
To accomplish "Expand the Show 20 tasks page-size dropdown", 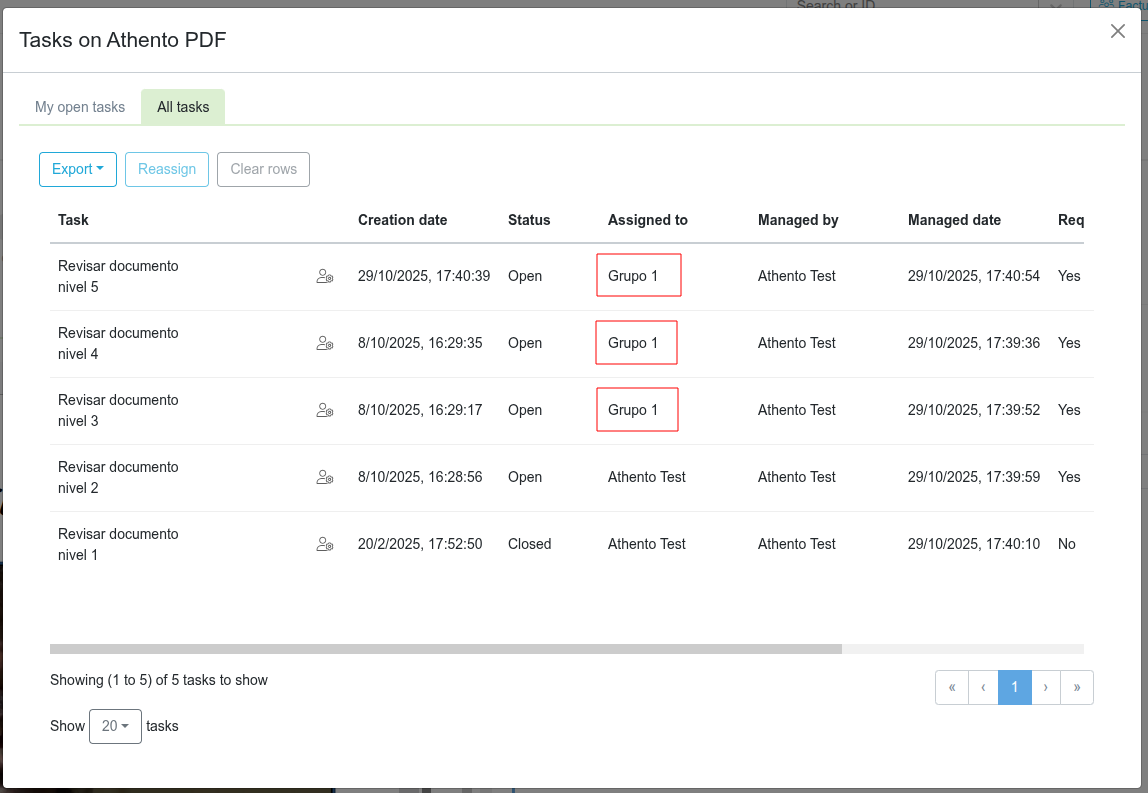I will tap(115, 726).
